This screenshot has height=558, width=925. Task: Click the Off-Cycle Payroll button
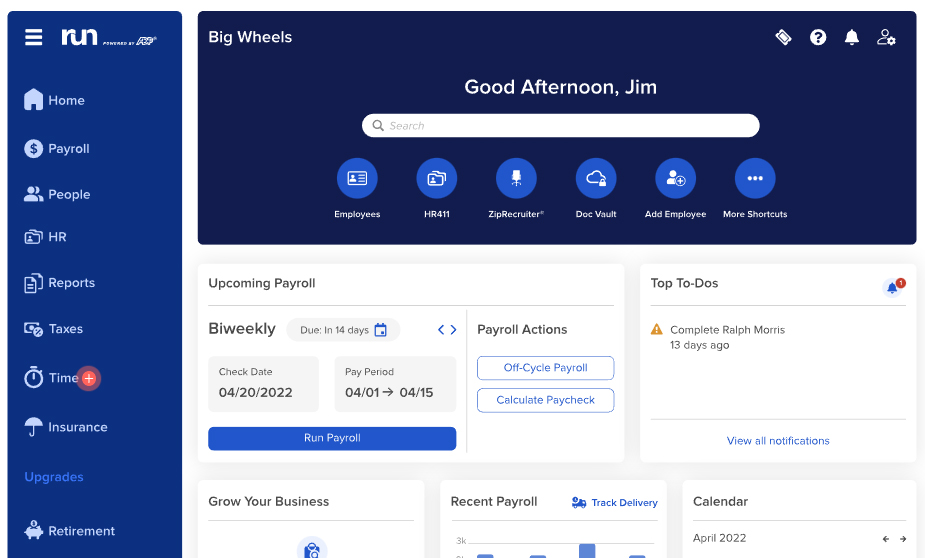click(x=545, y=368)
